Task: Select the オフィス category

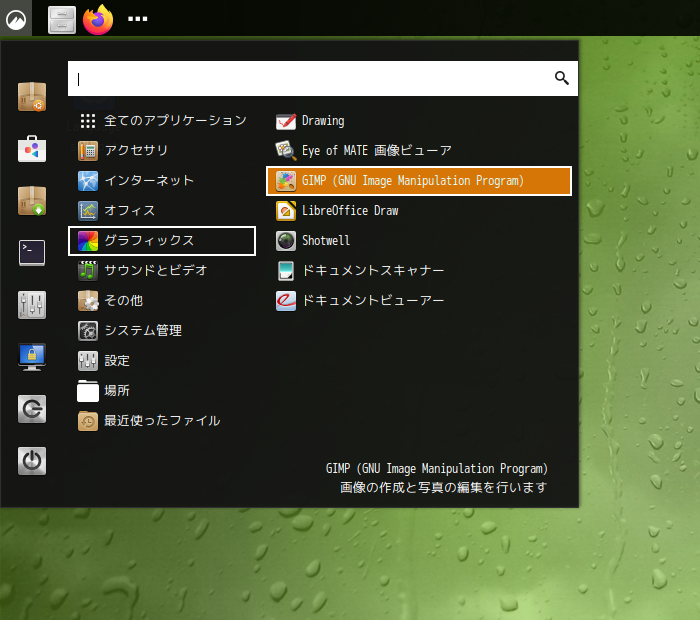Action: coord(162,210)
